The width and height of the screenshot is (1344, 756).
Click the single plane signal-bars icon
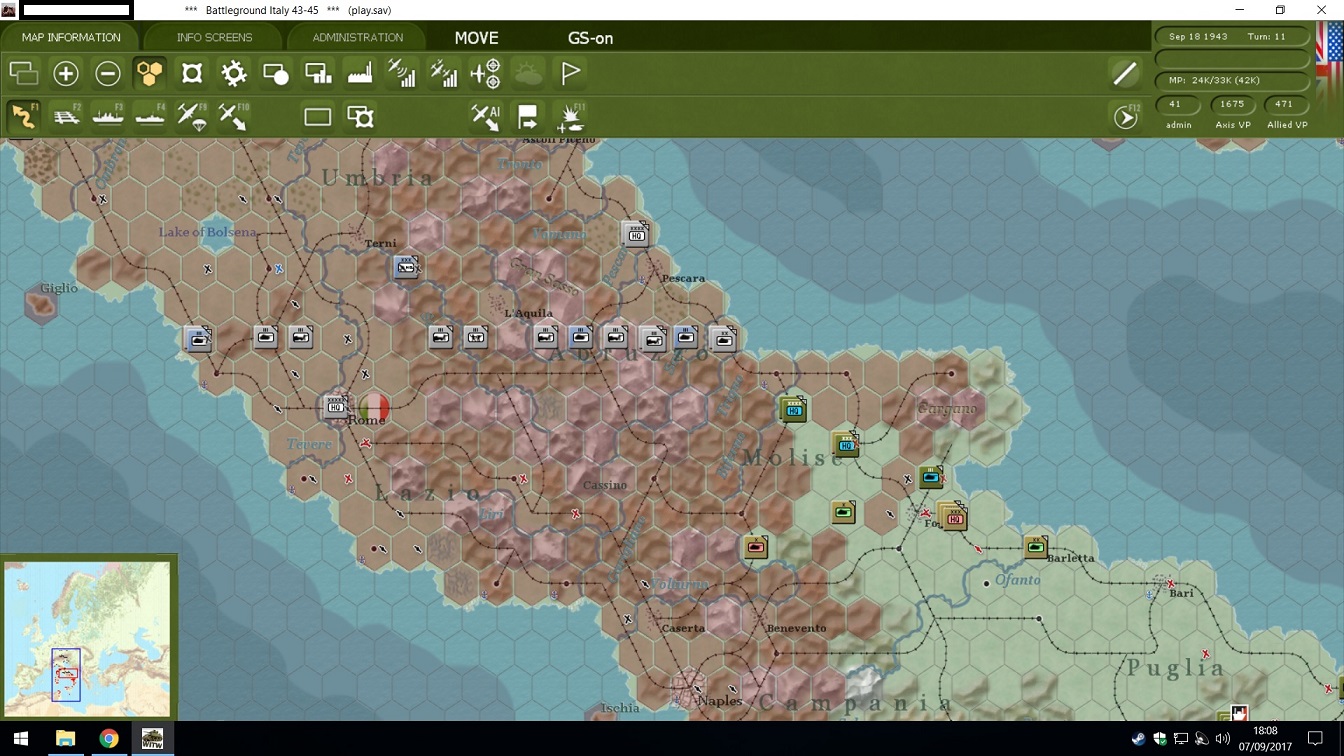coord(402,73)
